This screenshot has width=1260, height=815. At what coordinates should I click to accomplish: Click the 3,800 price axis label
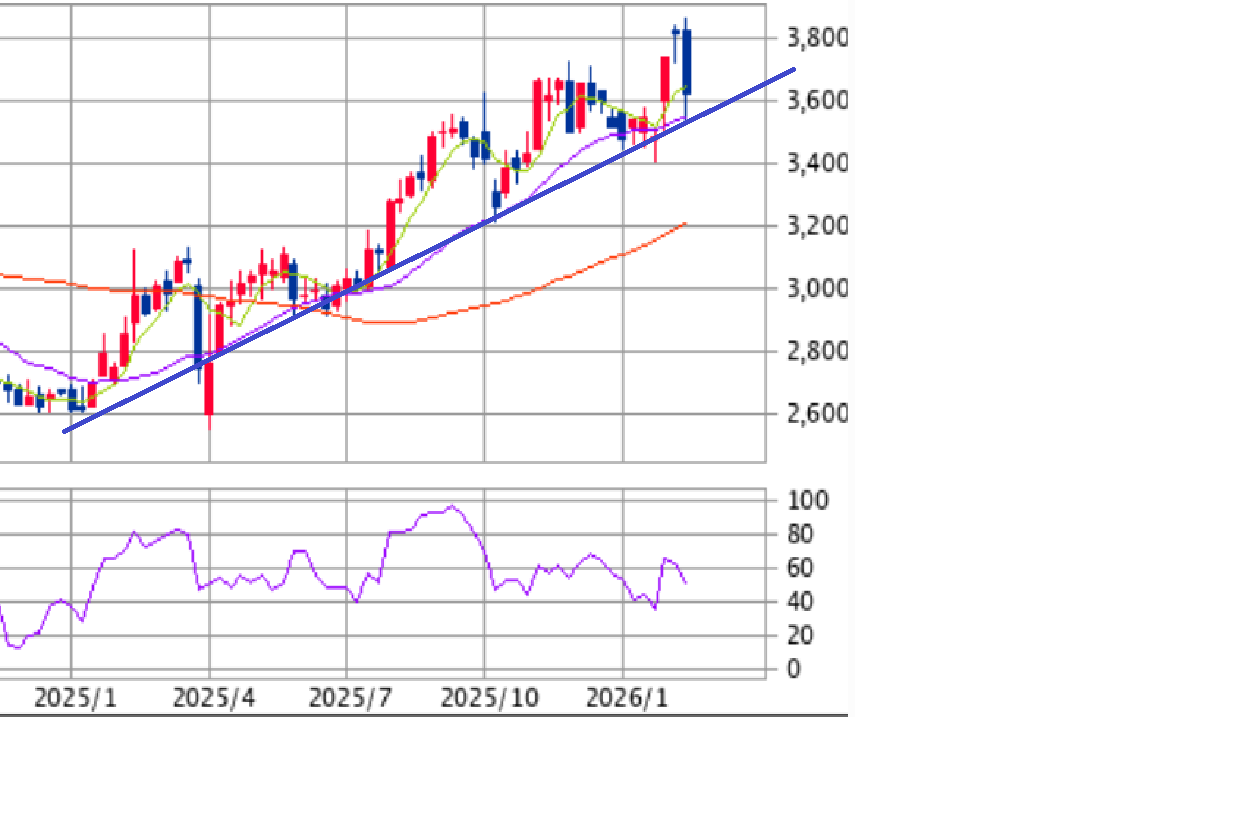[x=816, y=39]
